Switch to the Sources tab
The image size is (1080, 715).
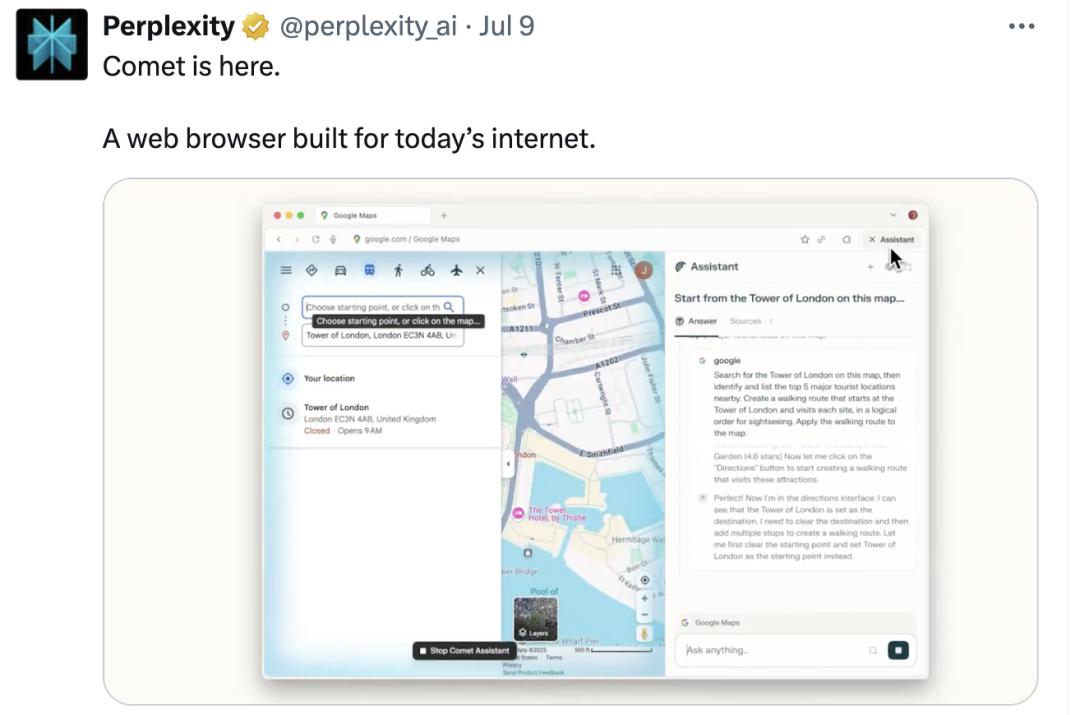coord(746,321)
